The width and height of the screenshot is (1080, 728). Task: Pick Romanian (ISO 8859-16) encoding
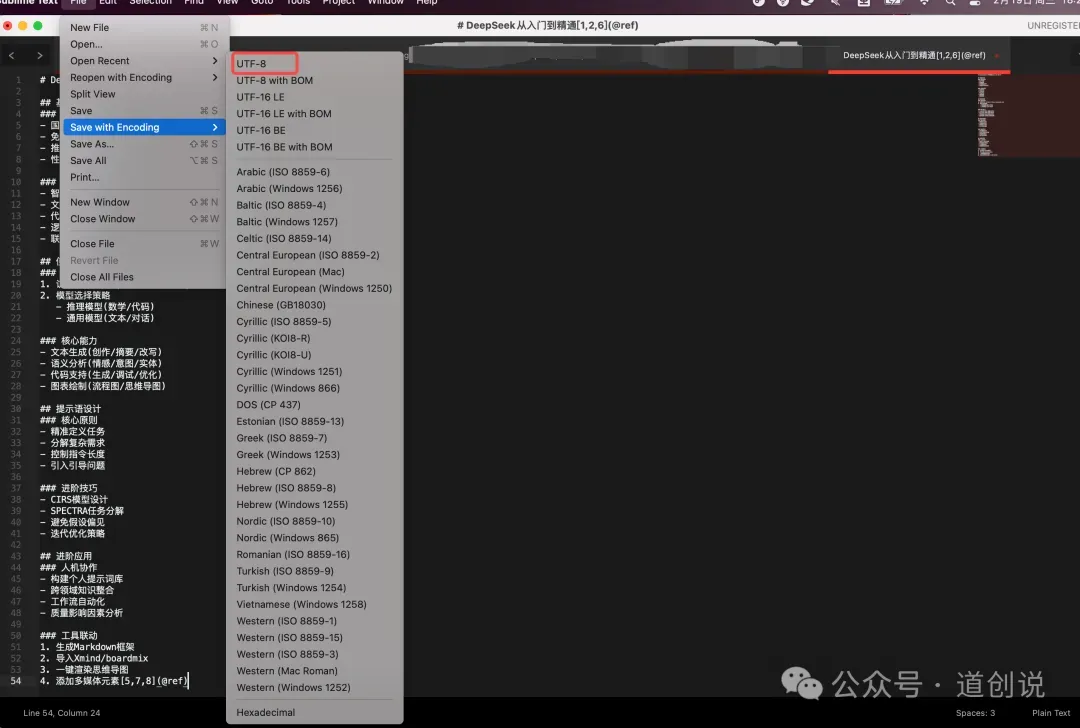pos(315,554)
